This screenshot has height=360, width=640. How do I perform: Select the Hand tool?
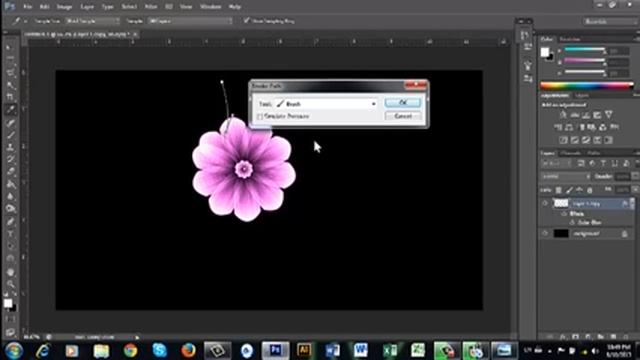click(10, 272)
